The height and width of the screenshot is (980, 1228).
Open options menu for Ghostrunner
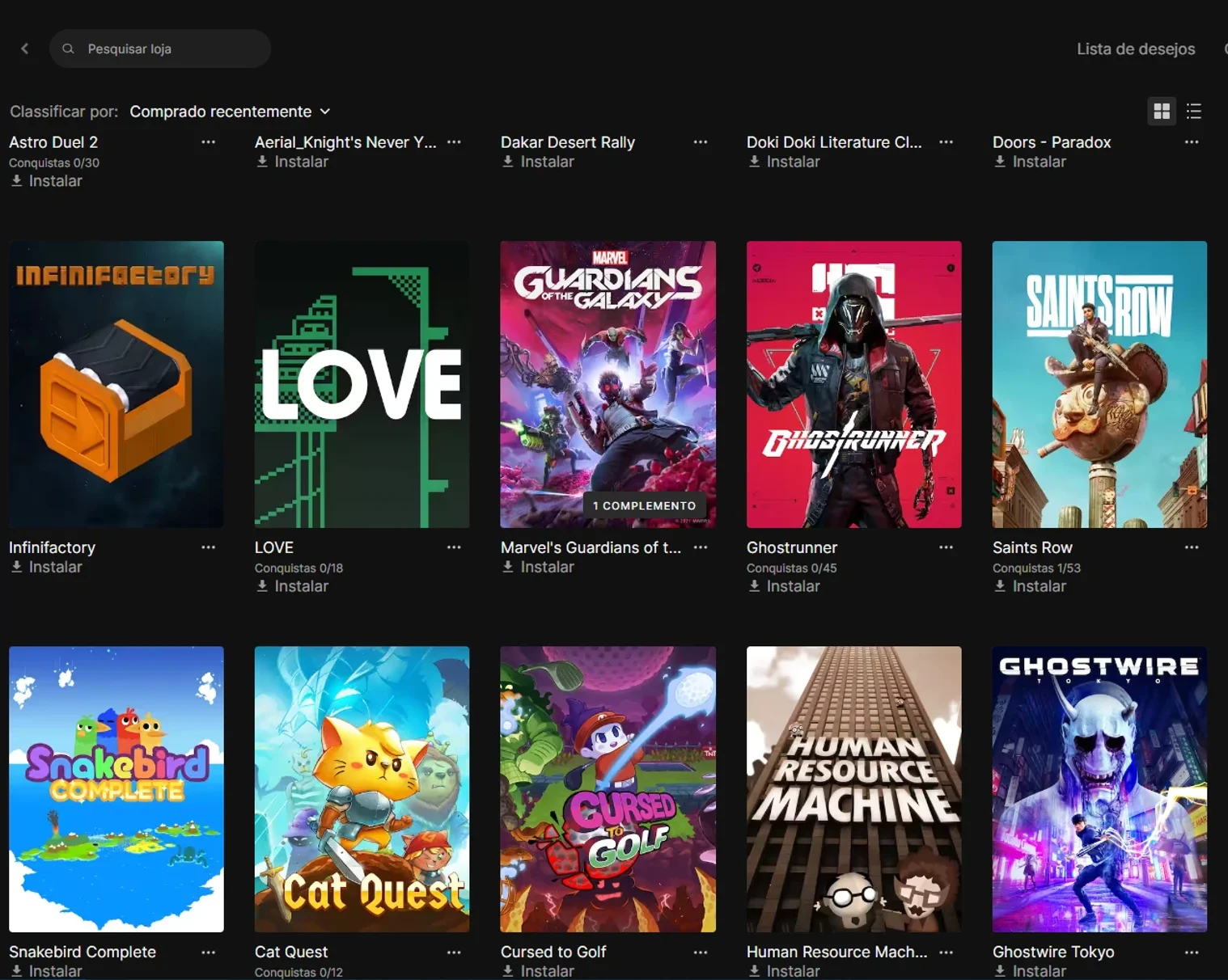tap(946, 547)
